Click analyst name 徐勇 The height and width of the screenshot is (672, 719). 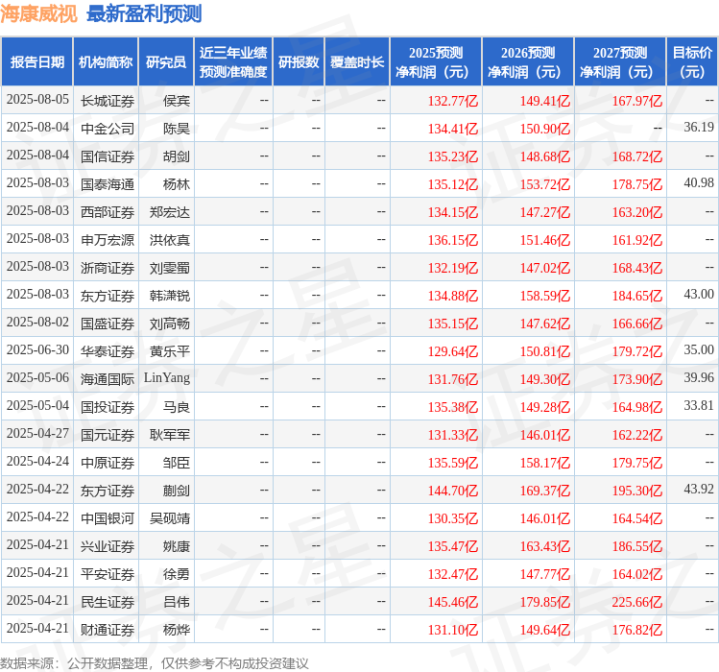(x=176, y=574)
